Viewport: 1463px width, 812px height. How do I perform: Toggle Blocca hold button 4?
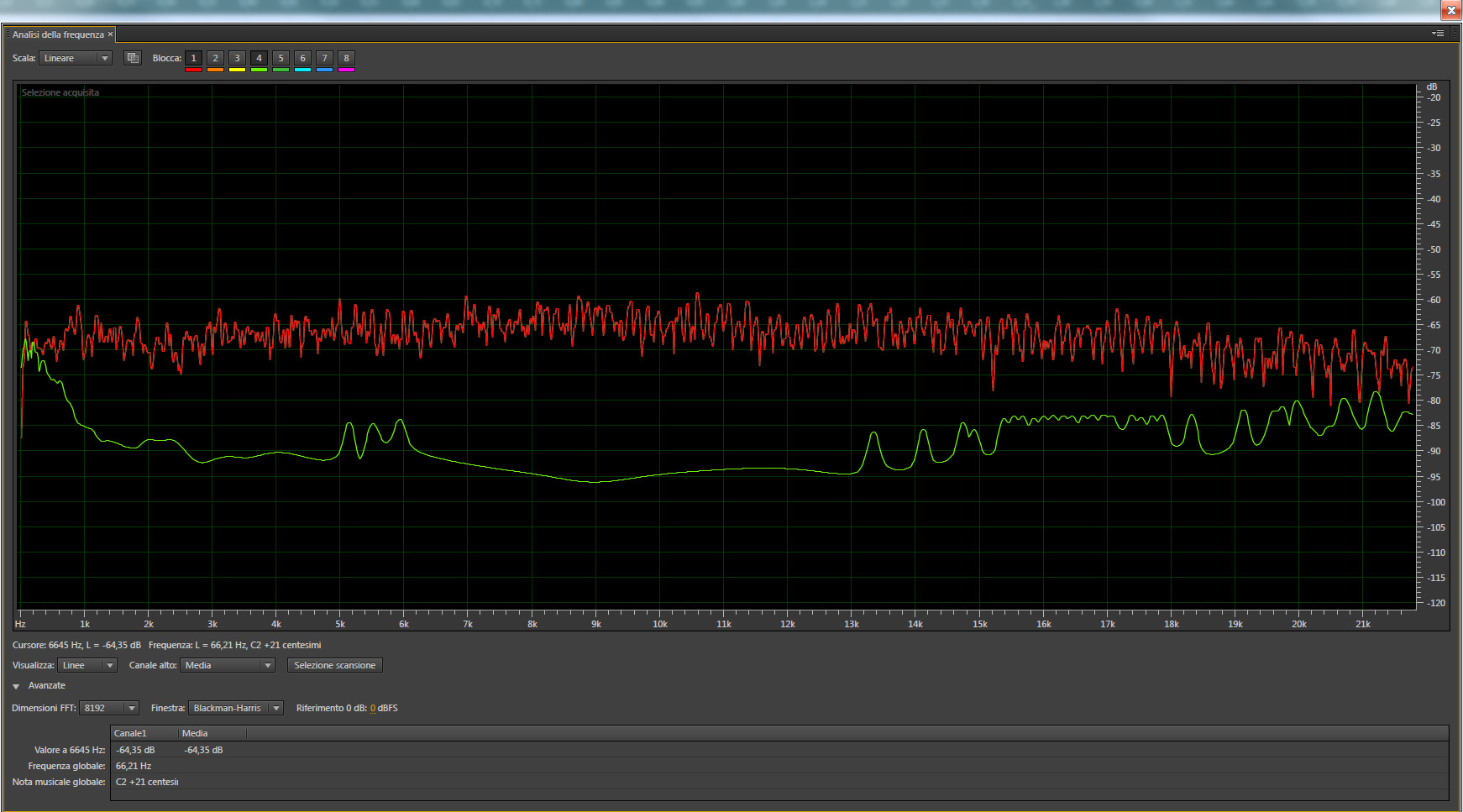(259, 58)
